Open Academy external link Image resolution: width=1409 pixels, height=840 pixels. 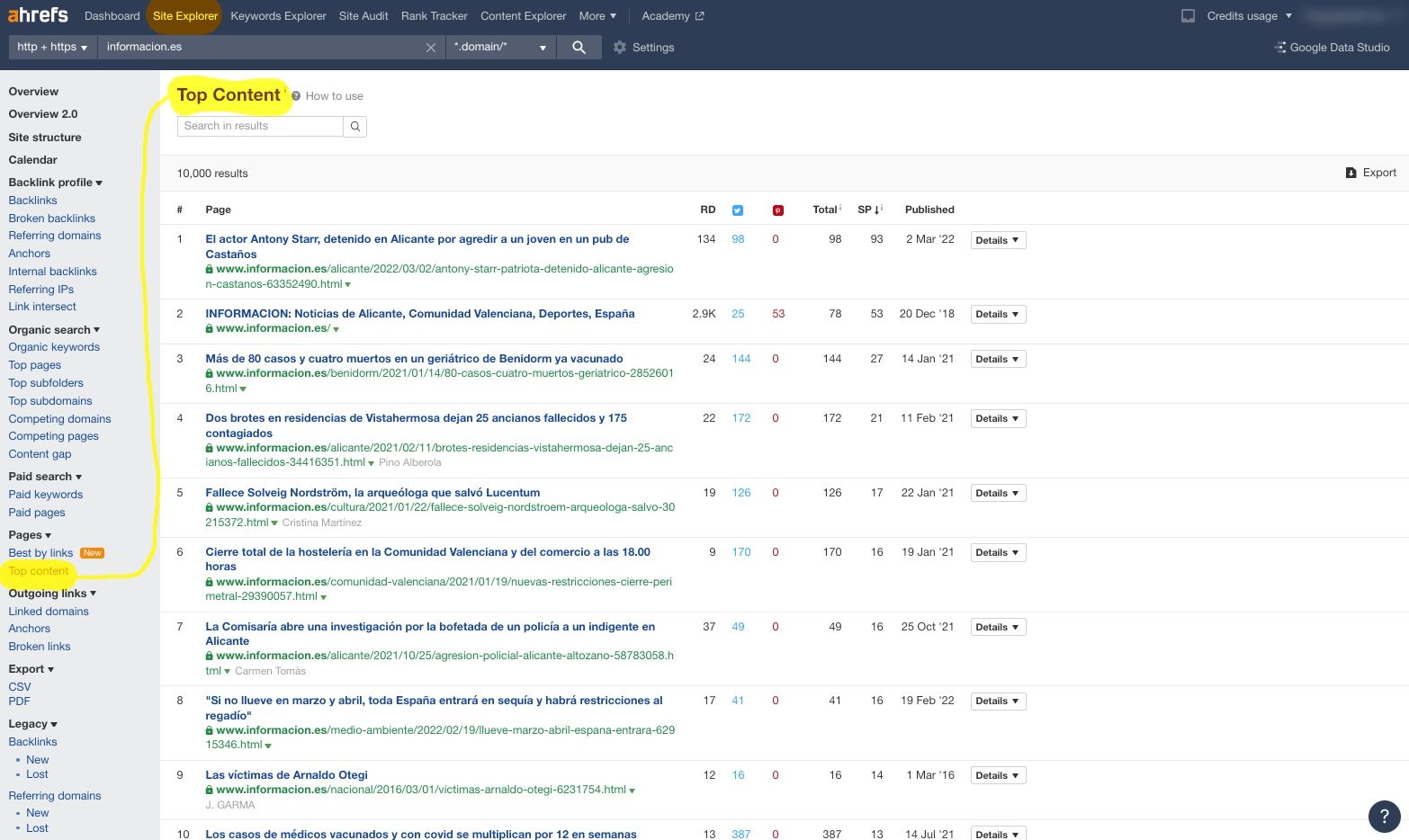pyautogui.click(x=673, y=16)
